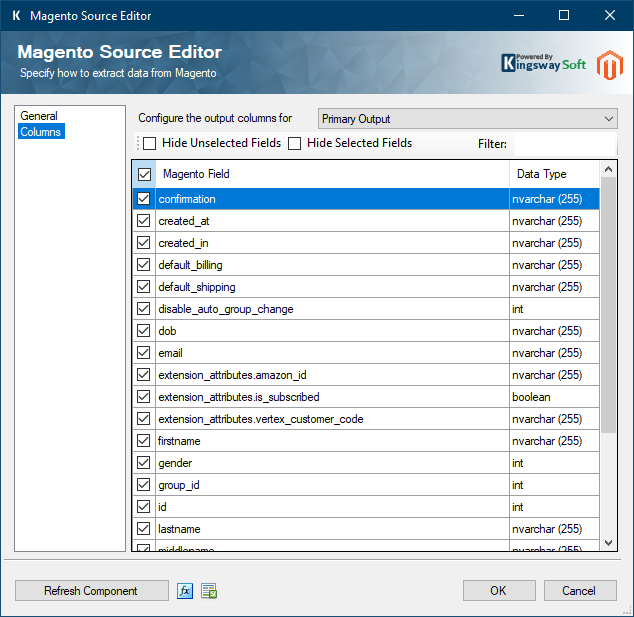Select the default_shipping field name
Screen dimensions: 634x617
[x=197, y=287]
